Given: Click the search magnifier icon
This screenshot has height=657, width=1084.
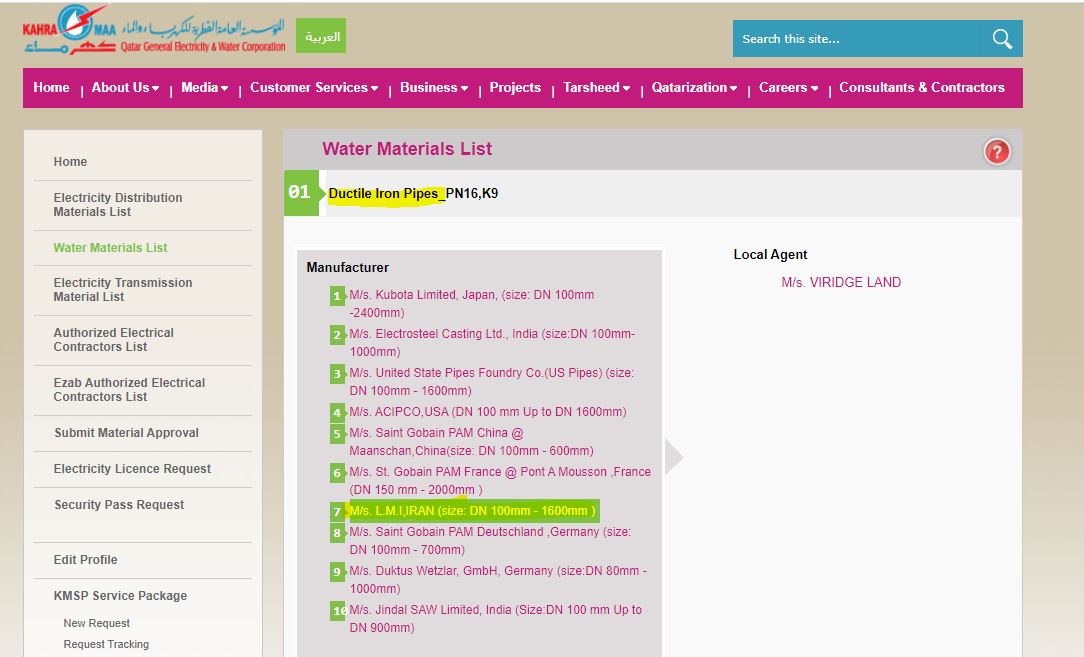Looking at the screenshot, I should pyautogui.click(x=1002, y=39).
